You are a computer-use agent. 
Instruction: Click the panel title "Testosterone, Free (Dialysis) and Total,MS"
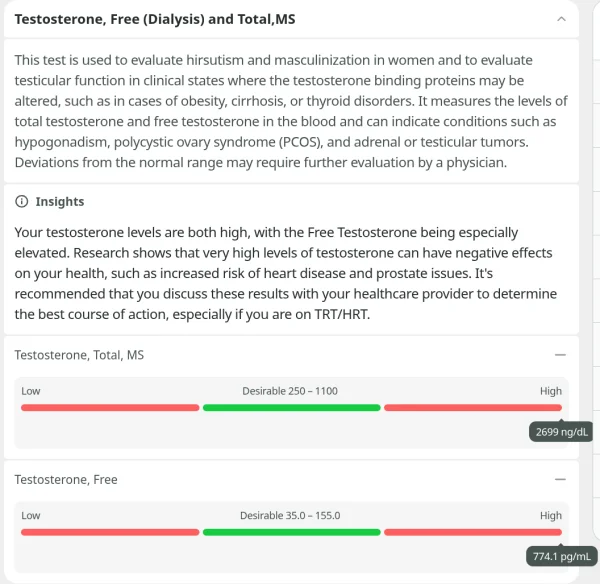155,20
